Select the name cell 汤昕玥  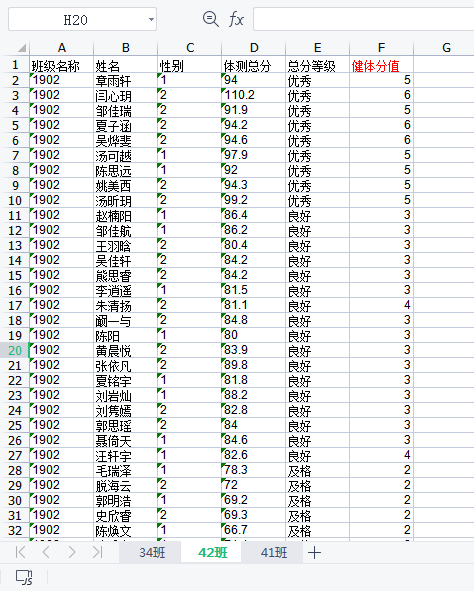[125, 201]
